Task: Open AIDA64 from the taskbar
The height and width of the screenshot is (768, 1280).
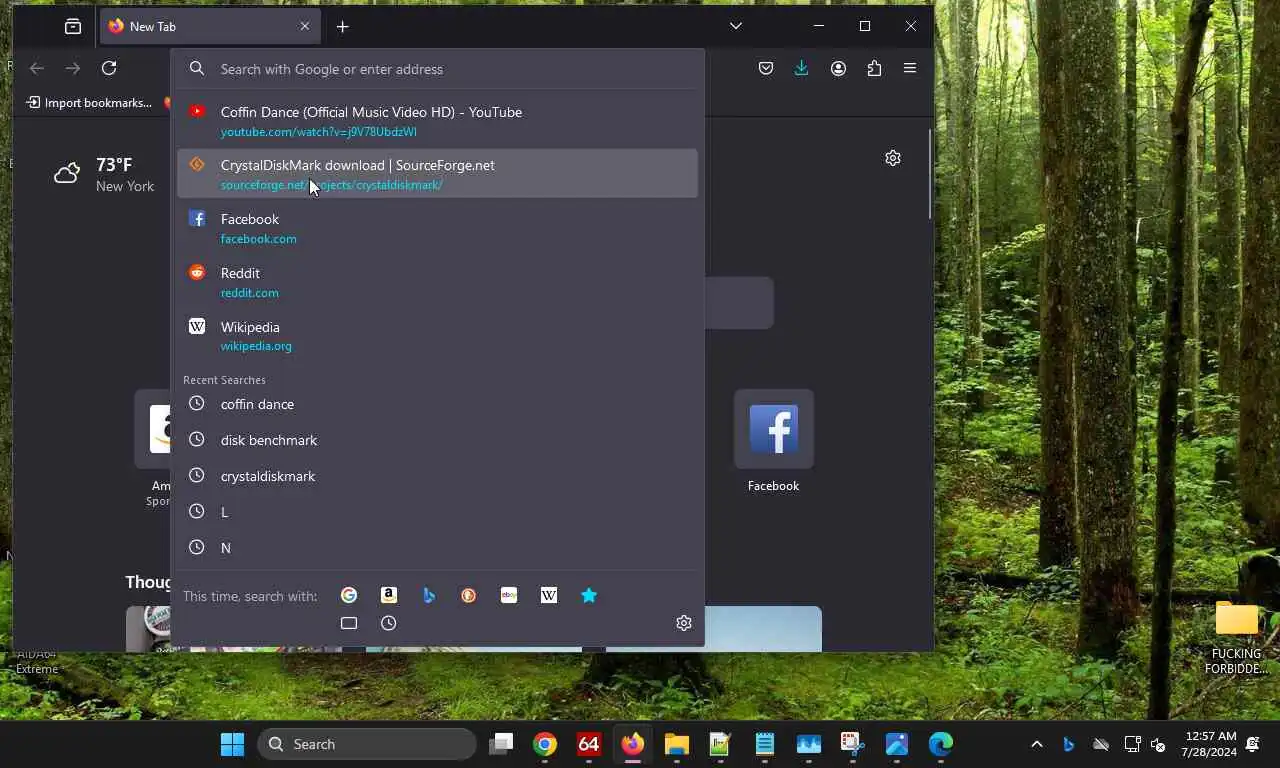Action: [x=589, y=744]
